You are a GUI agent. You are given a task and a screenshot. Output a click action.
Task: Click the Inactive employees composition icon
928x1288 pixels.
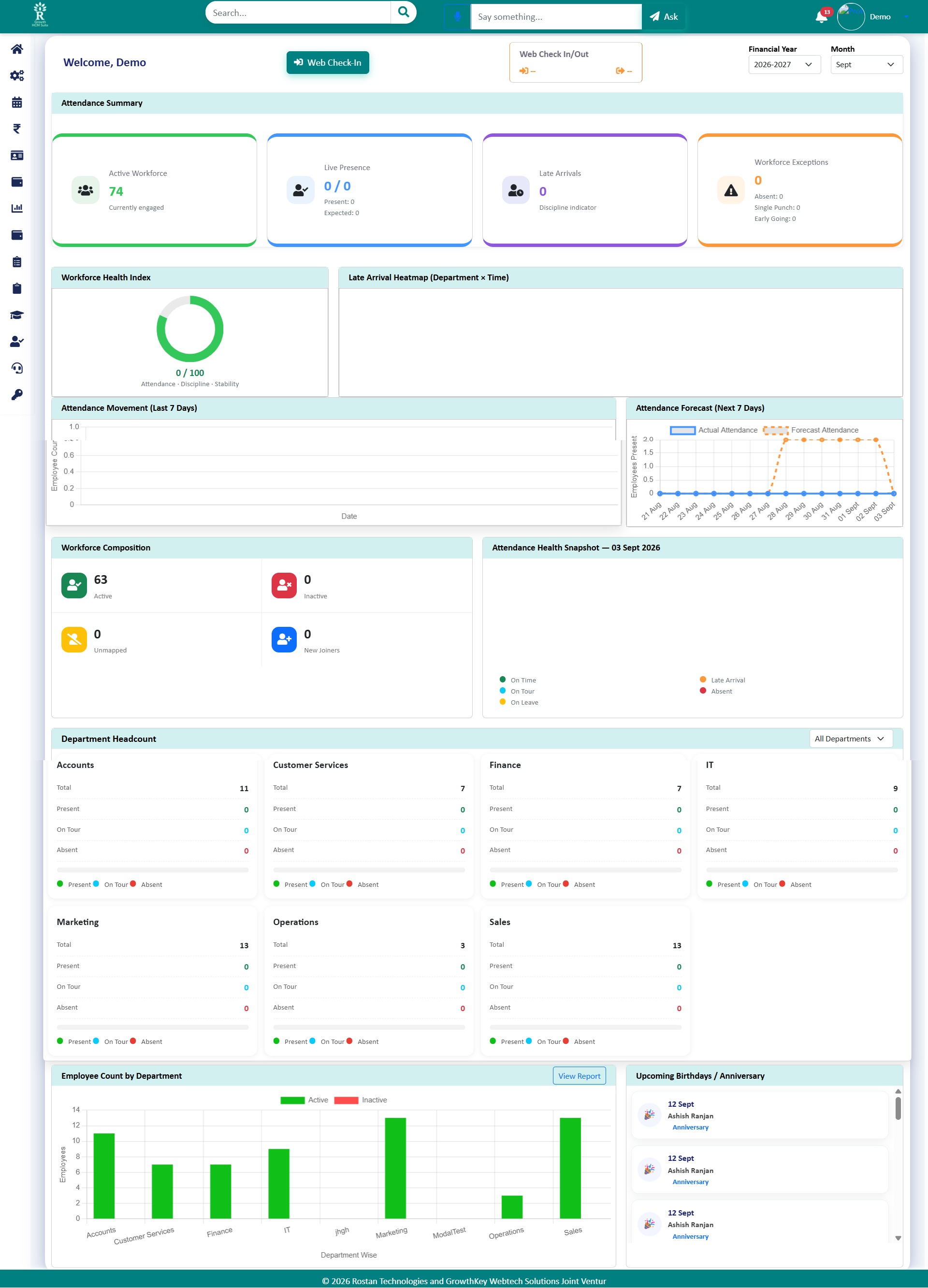[284, 585]
